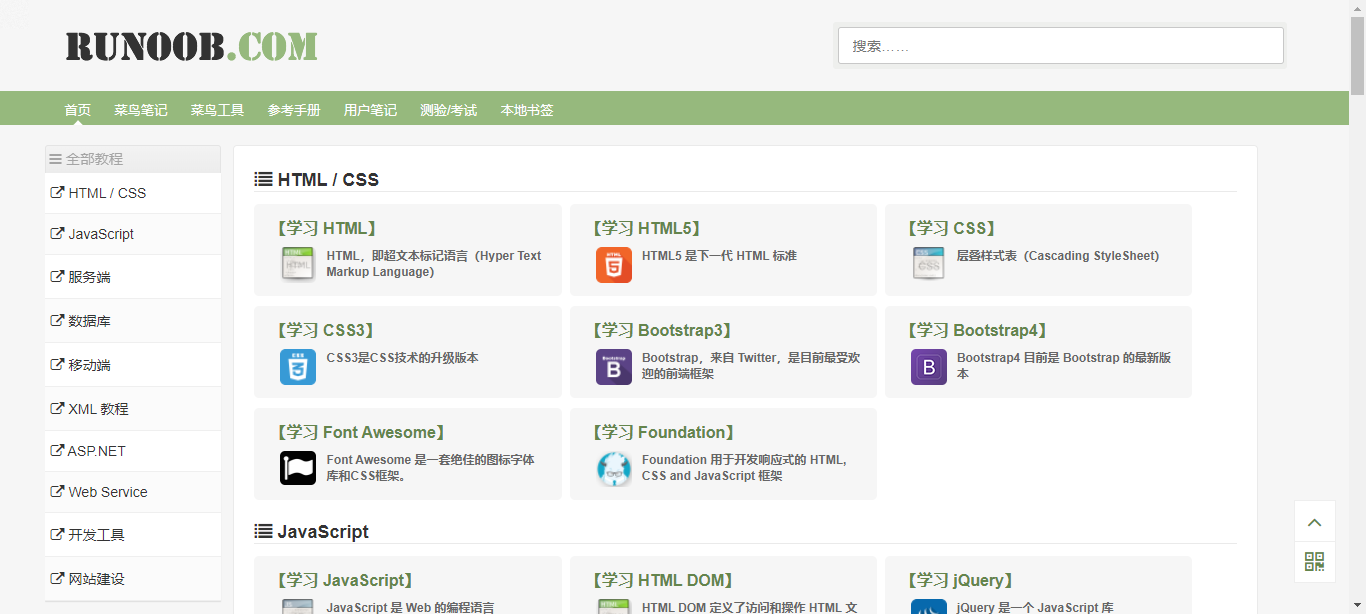Click the orange HTML5 shield icon
Viewport: 1366px width, 614px height.
pos(614,264)
